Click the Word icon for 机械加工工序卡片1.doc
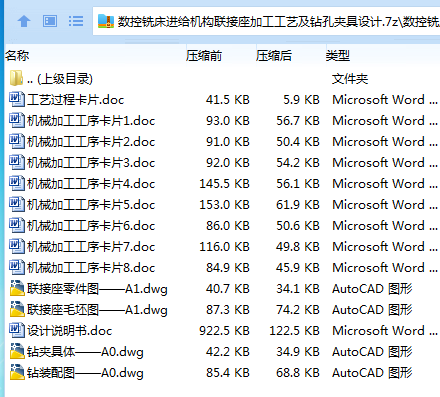This screenshot has height=397, width=440. pos(17,120)
